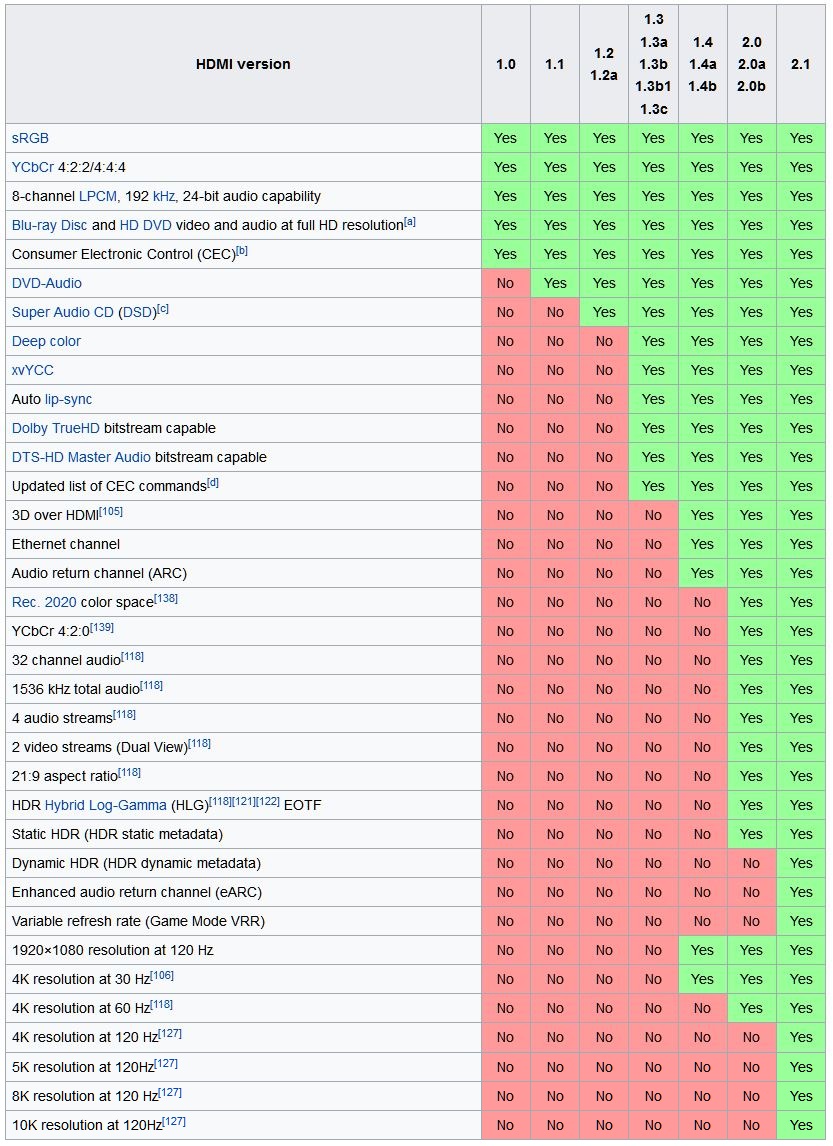Open reference 106 beside 4K at 30 Hz
Screen dimensions: 833x1146
(x=162, y=975)
